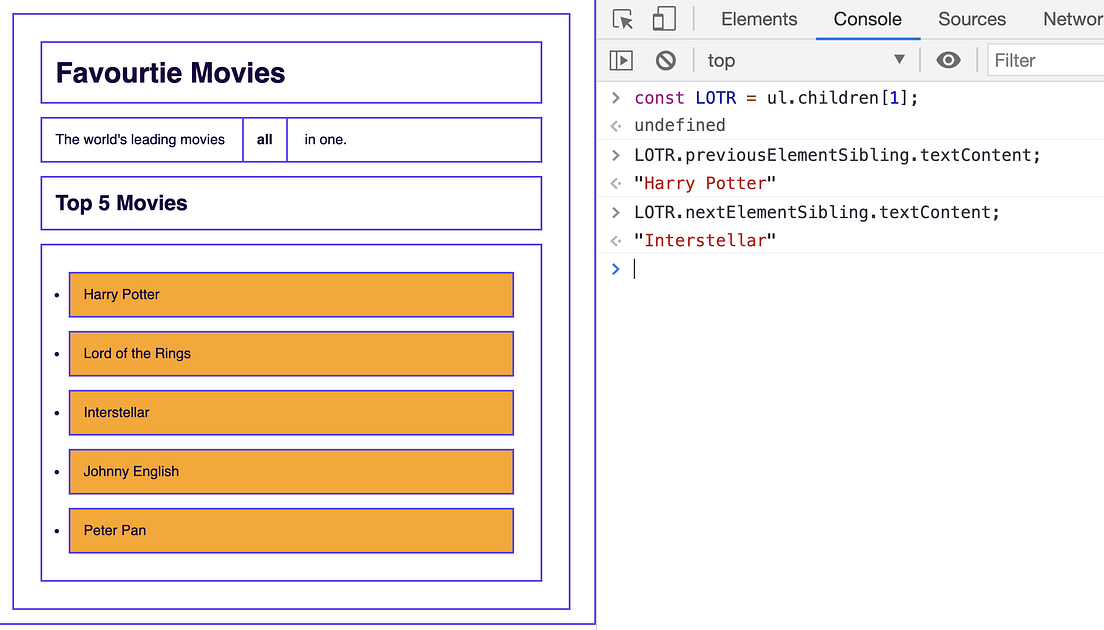The height and width of the screenshot is (630, 1104).
Task: Switch to the Elements tab
Action: pos(759,19)
